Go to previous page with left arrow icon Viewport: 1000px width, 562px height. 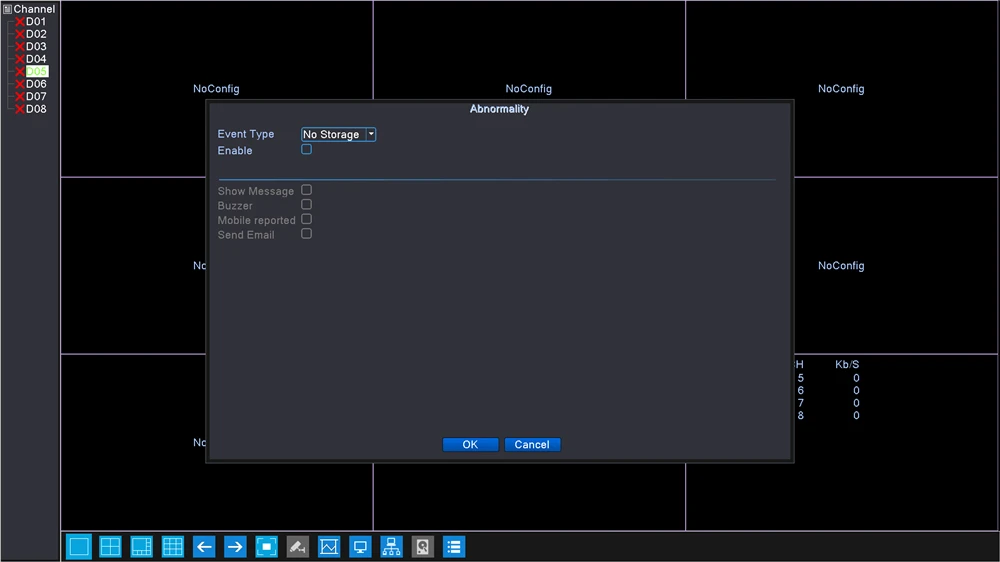tap(204, 547)
